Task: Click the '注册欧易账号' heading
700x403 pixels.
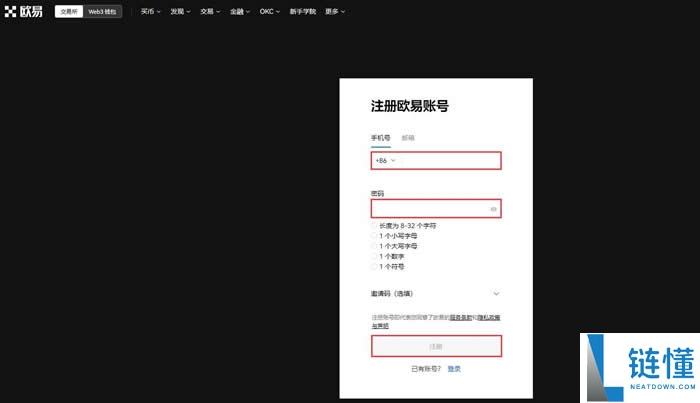Action: pos(409,106)
